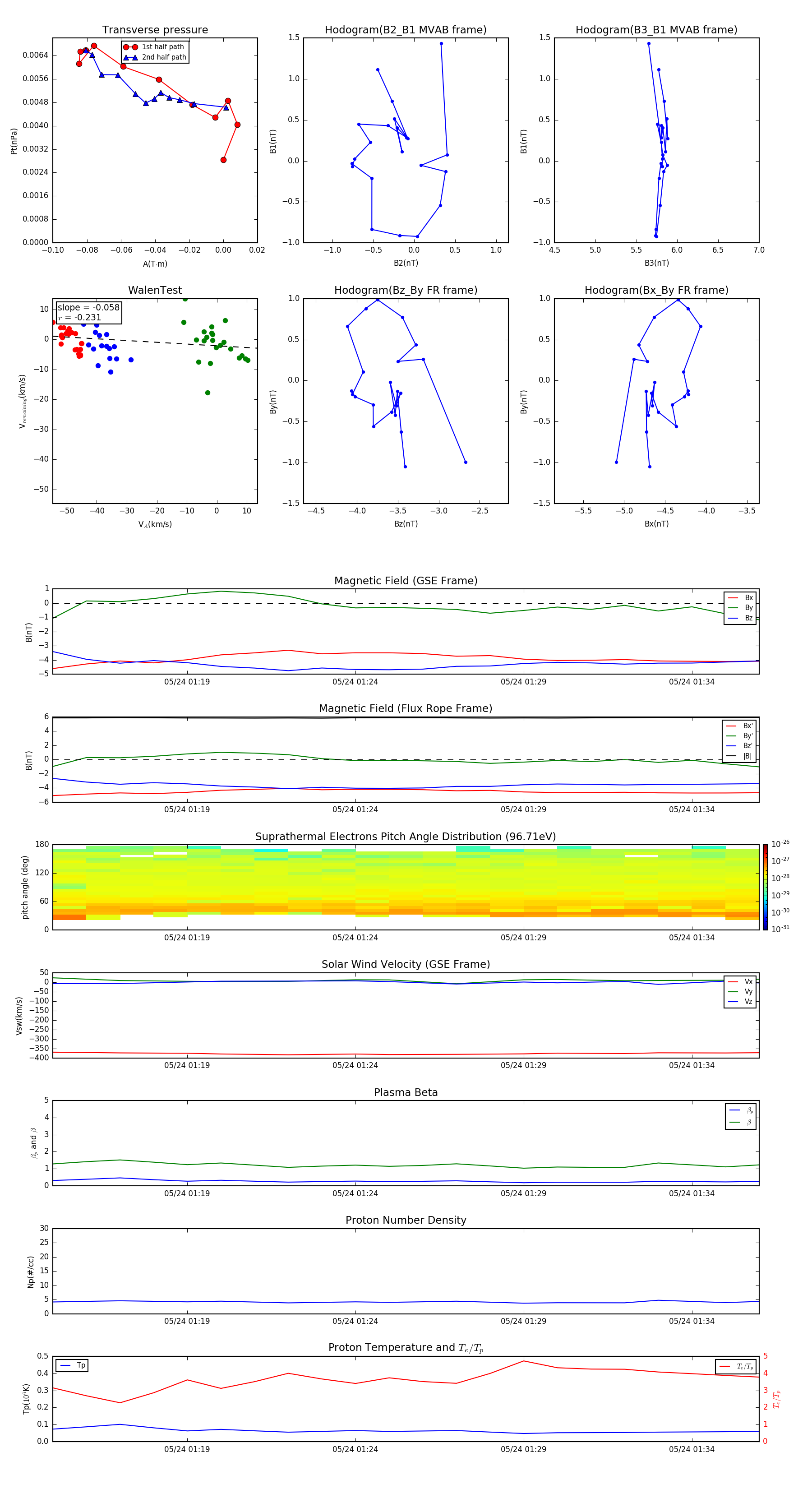Viewport: 812px width, 1489px height.
Task: Click the Vy legend entry in Solar Wind plot
Action: click(741, 992)
